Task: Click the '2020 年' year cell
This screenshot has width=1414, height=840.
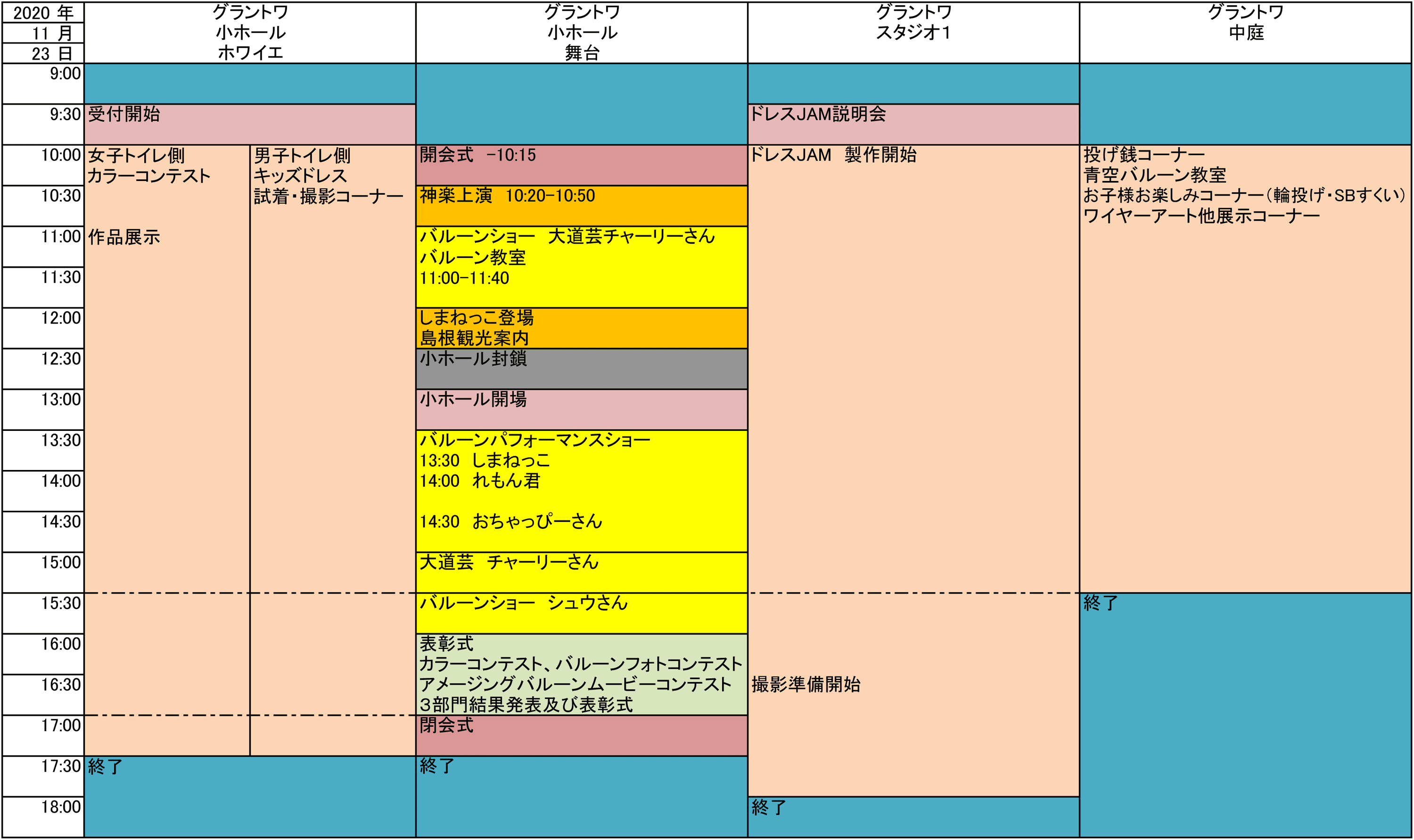Action: [43, 12]
